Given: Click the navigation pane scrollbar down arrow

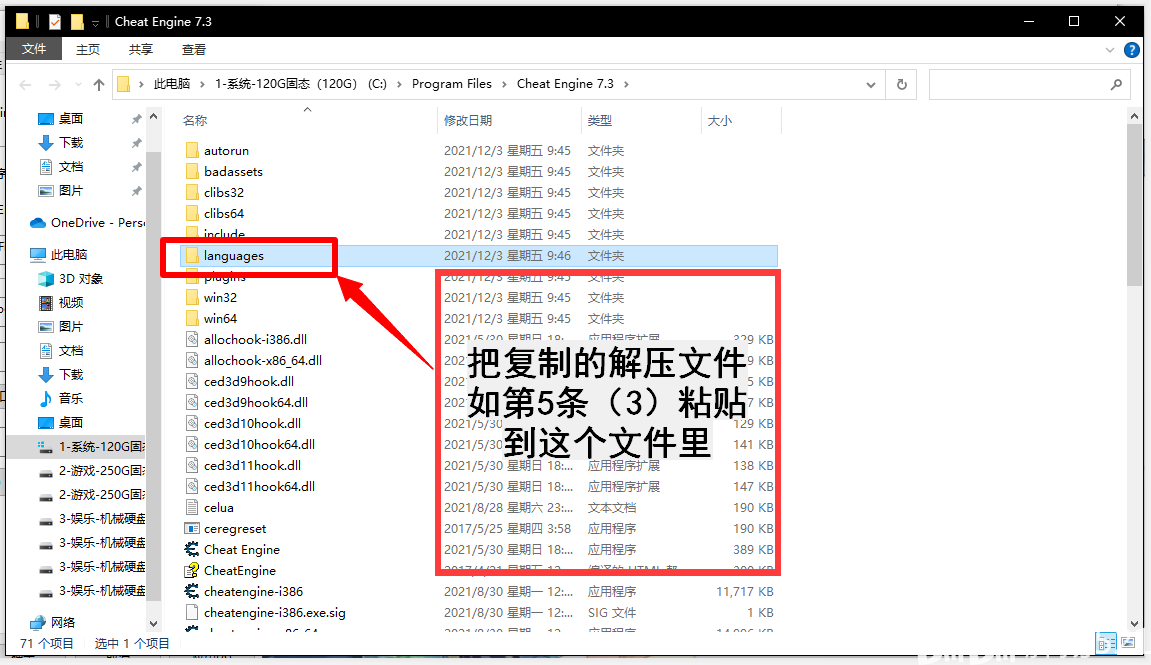Looking at the screenshot, I should (x=153, y=624).
